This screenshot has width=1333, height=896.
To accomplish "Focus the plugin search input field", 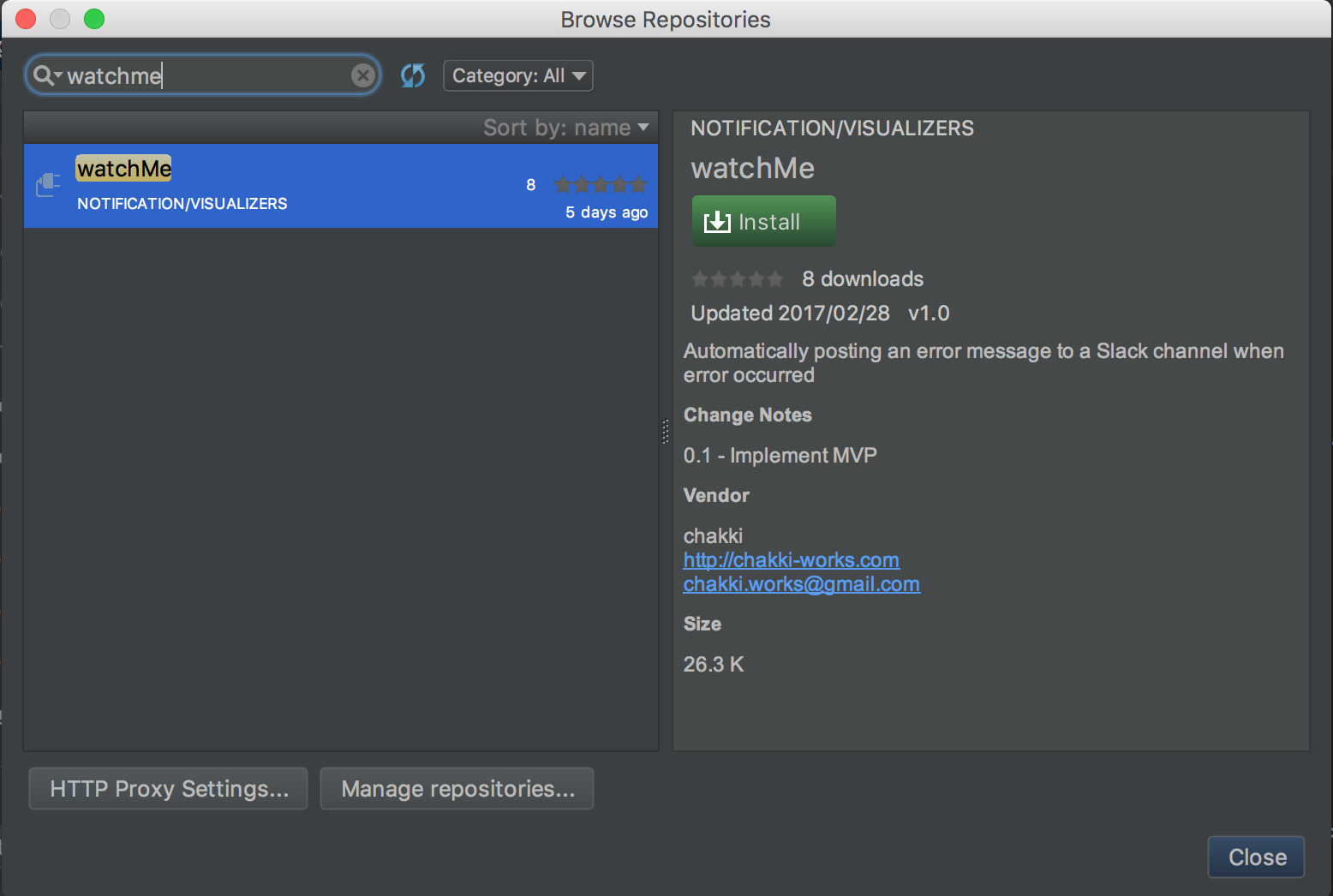I will tap(204, 75).
